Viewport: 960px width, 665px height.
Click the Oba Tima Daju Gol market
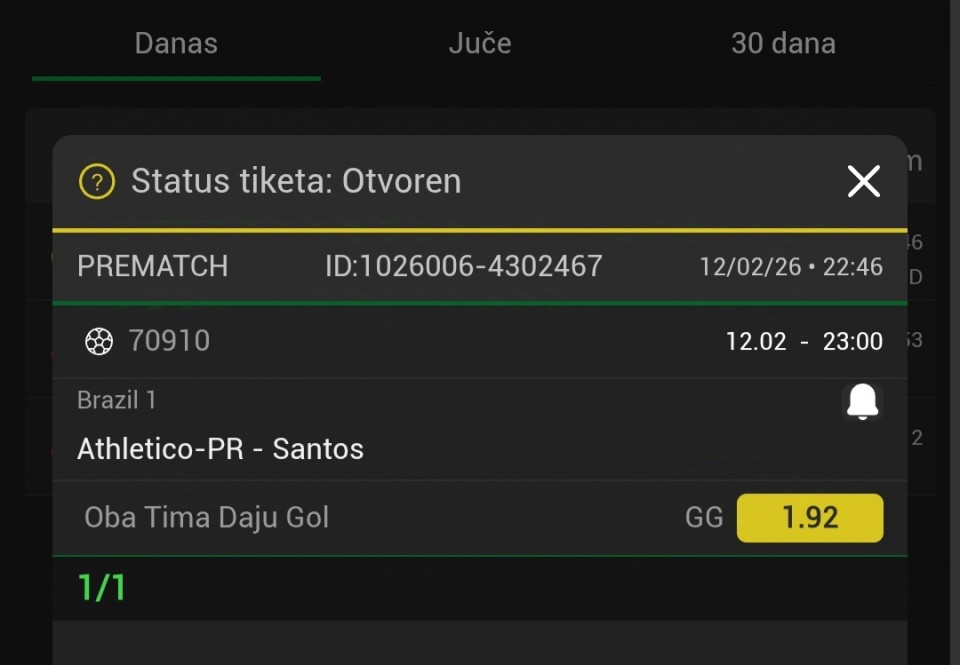(x=207, y=517)
